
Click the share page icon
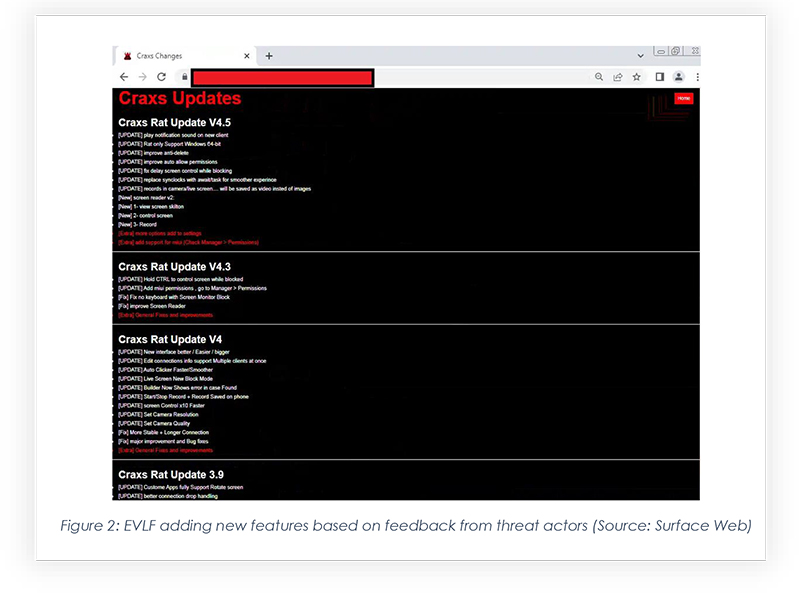(618, 77)
